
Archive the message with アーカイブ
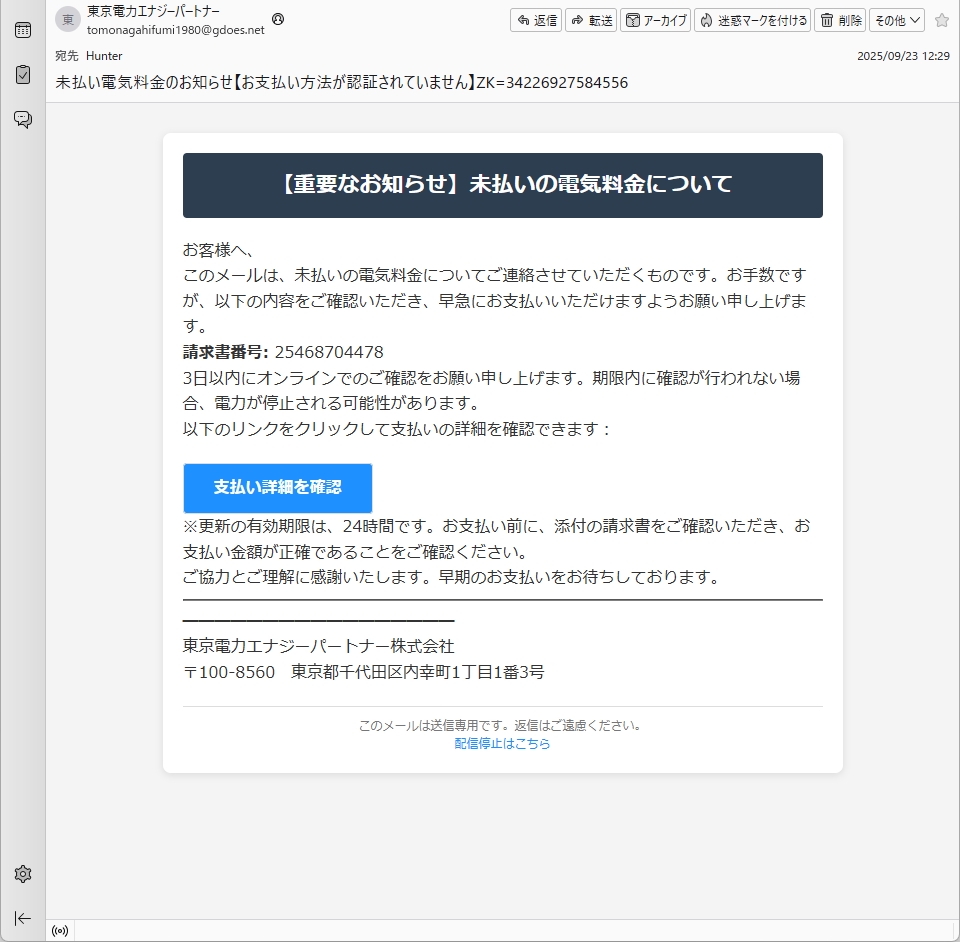point(656,20)
